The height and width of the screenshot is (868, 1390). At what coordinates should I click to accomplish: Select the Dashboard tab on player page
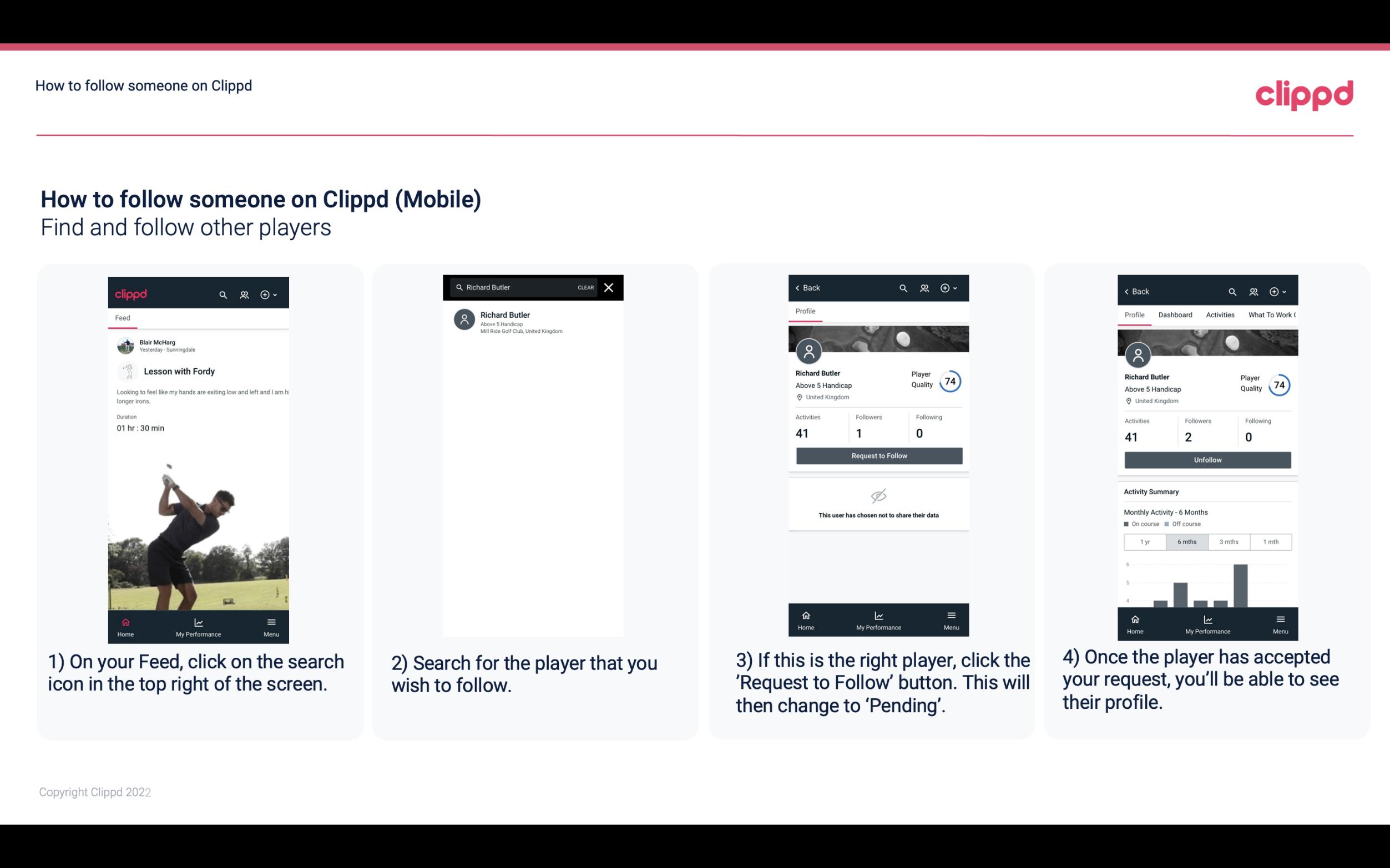(1175, 314)
